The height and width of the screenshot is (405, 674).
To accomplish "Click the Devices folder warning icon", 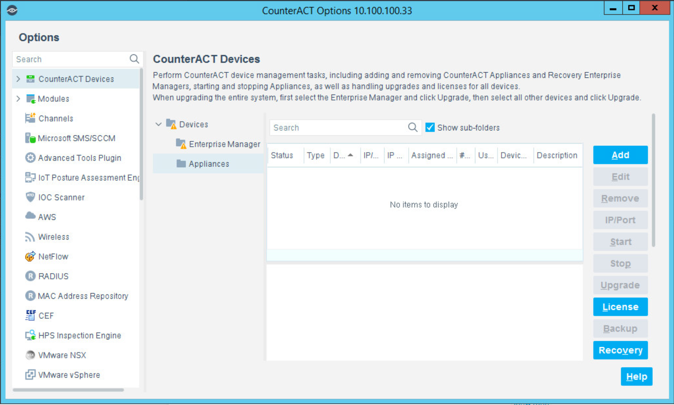I will 171,124.
